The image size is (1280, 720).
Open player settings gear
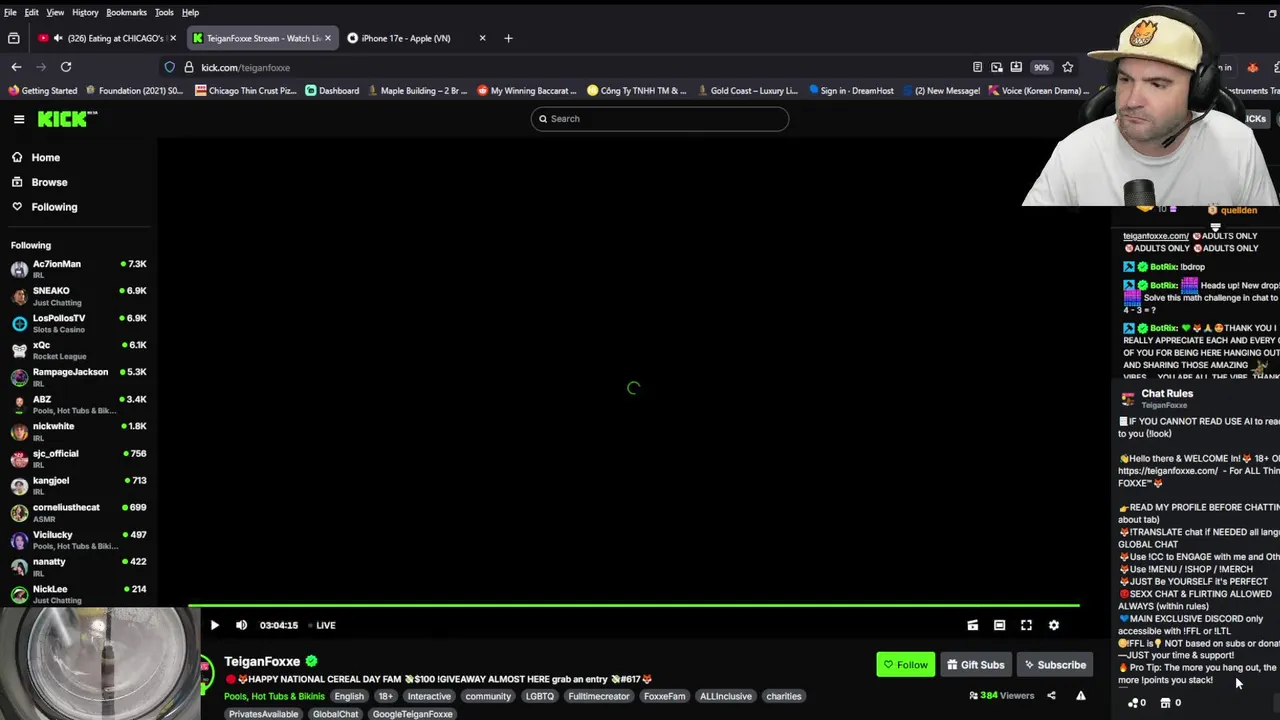pos(1053,625)
